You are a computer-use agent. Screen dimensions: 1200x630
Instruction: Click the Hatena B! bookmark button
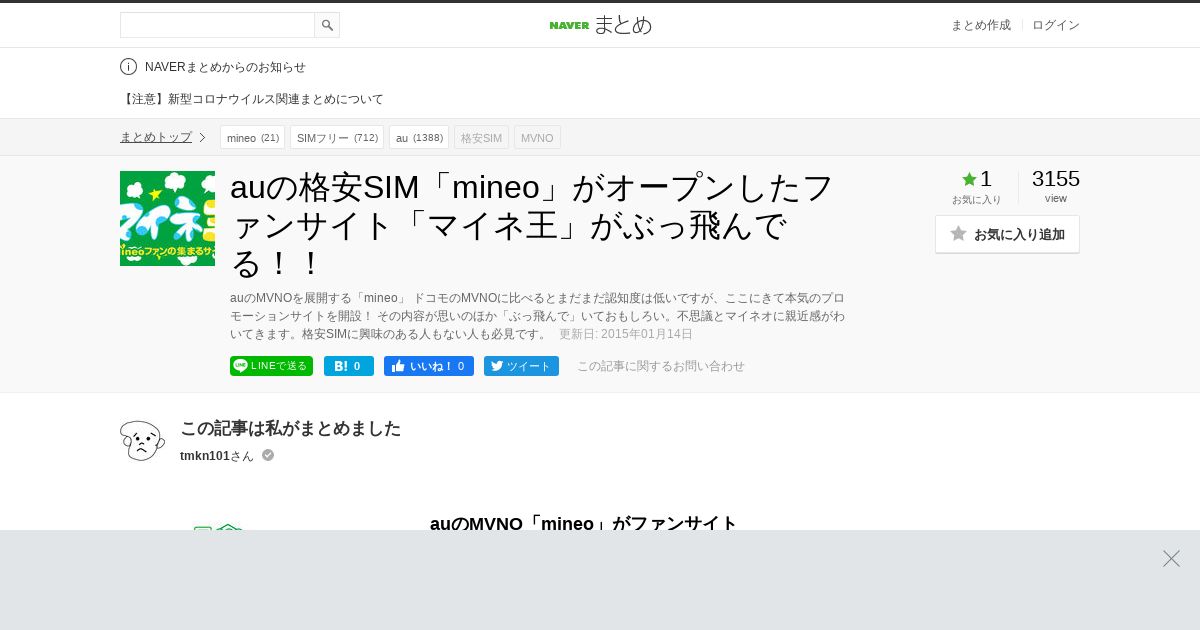click(x=349, y=366)
